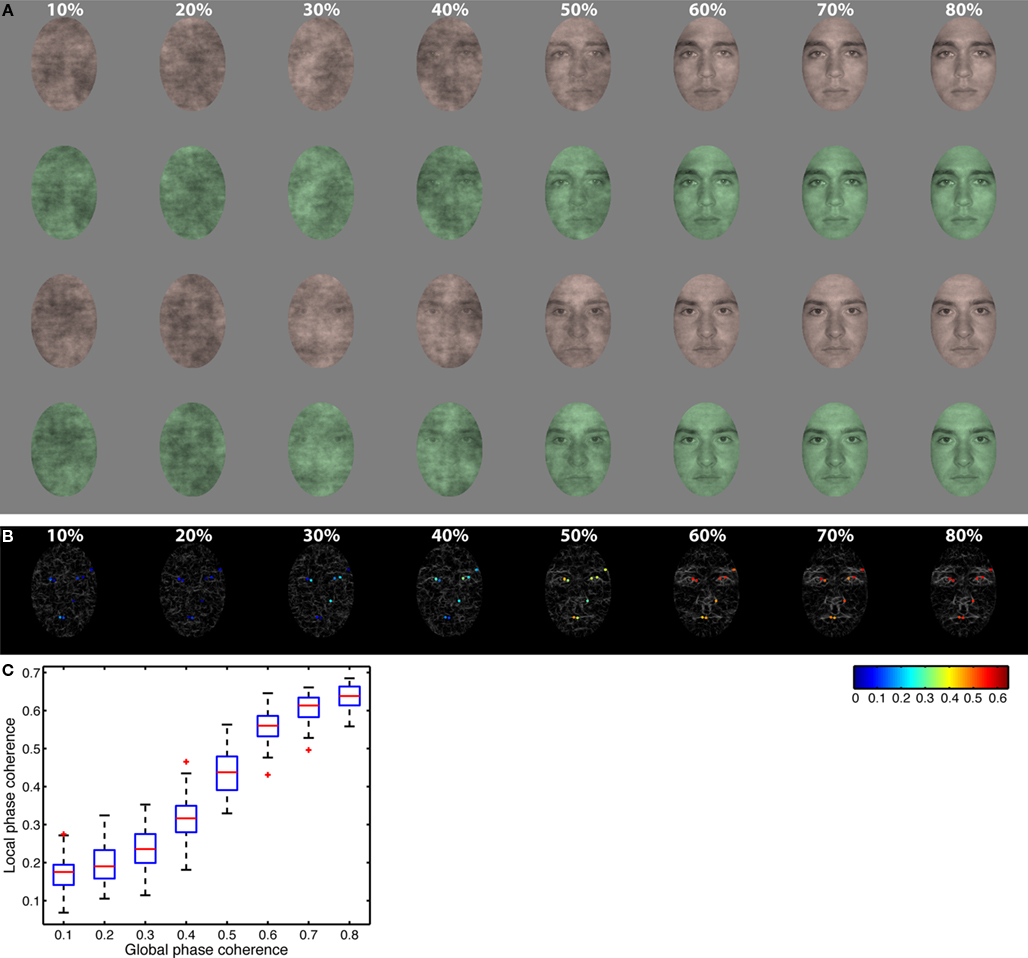Click the box plot at 0.8 coherence

click(x=349, y=702)
